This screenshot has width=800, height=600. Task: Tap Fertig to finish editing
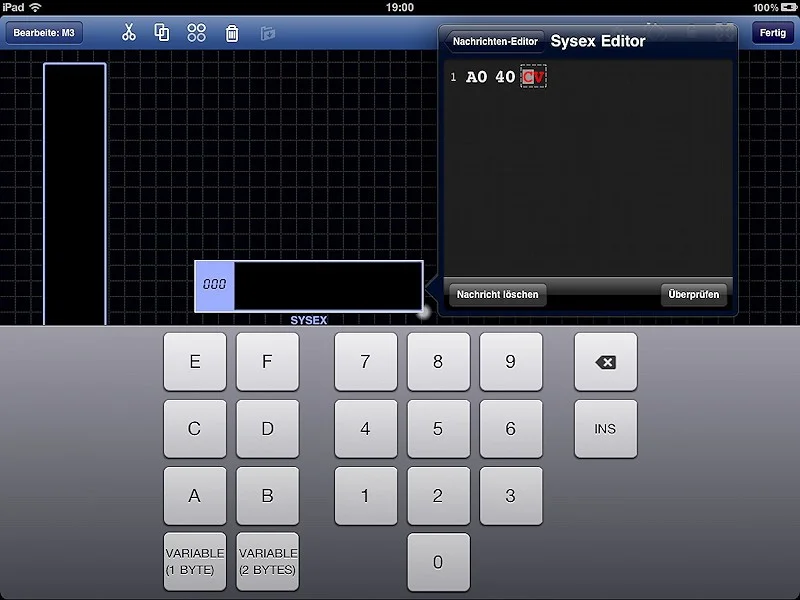772,33
